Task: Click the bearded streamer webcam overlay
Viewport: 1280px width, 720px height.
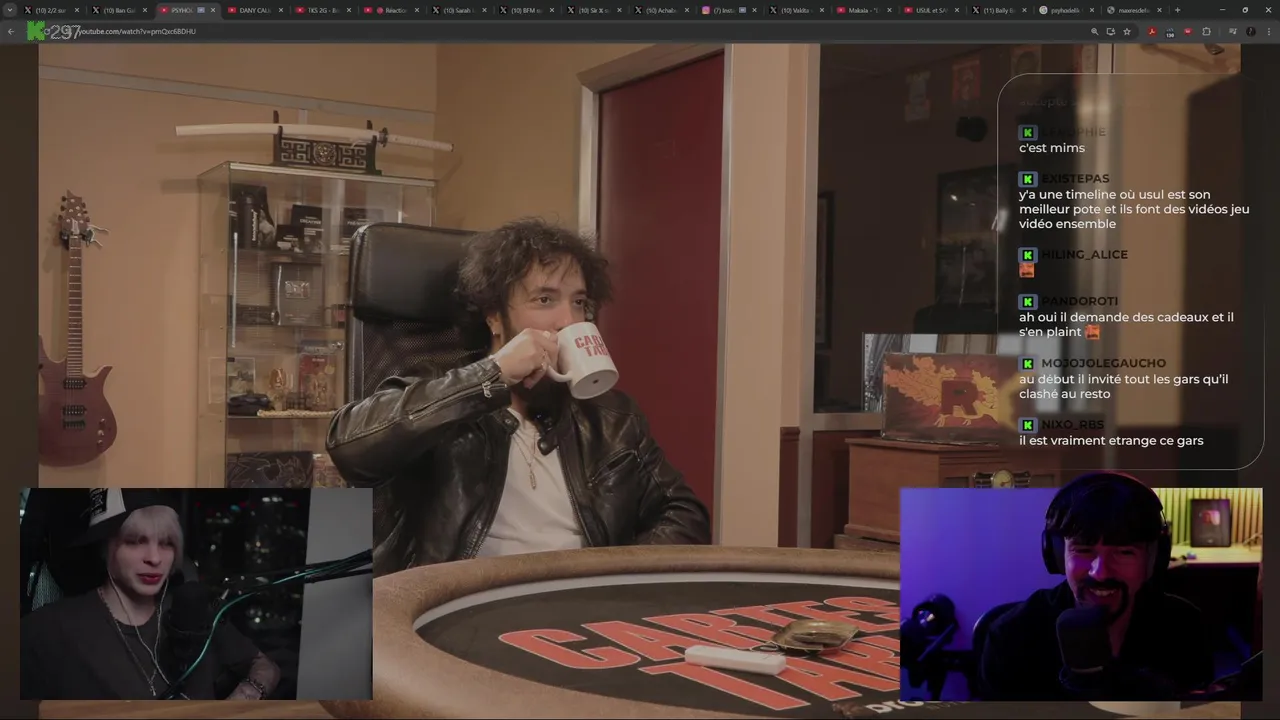Action: point(1081,594)
